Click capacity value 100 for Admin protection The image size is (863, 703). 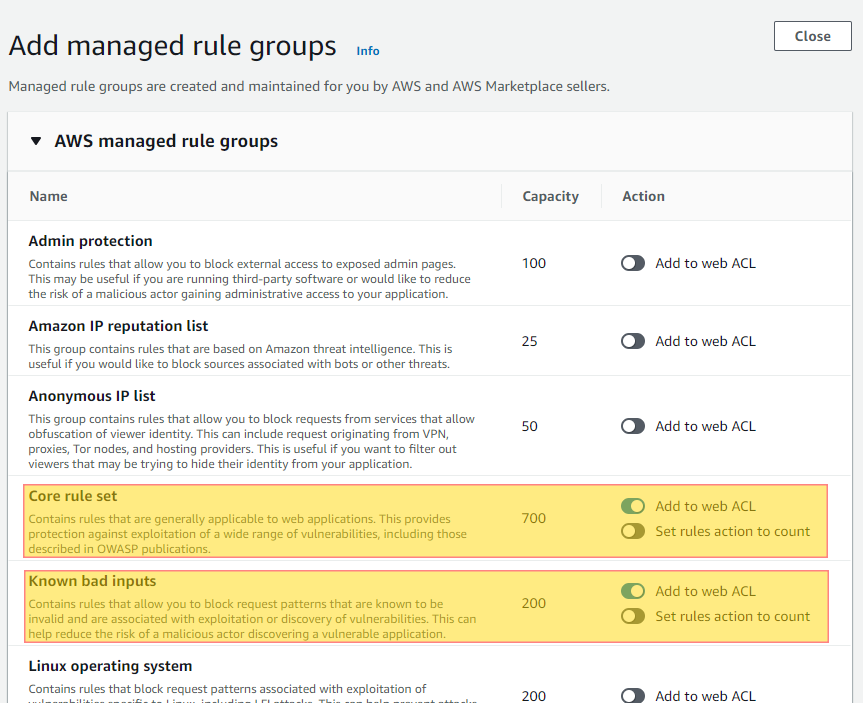click(x=534, y=263)
